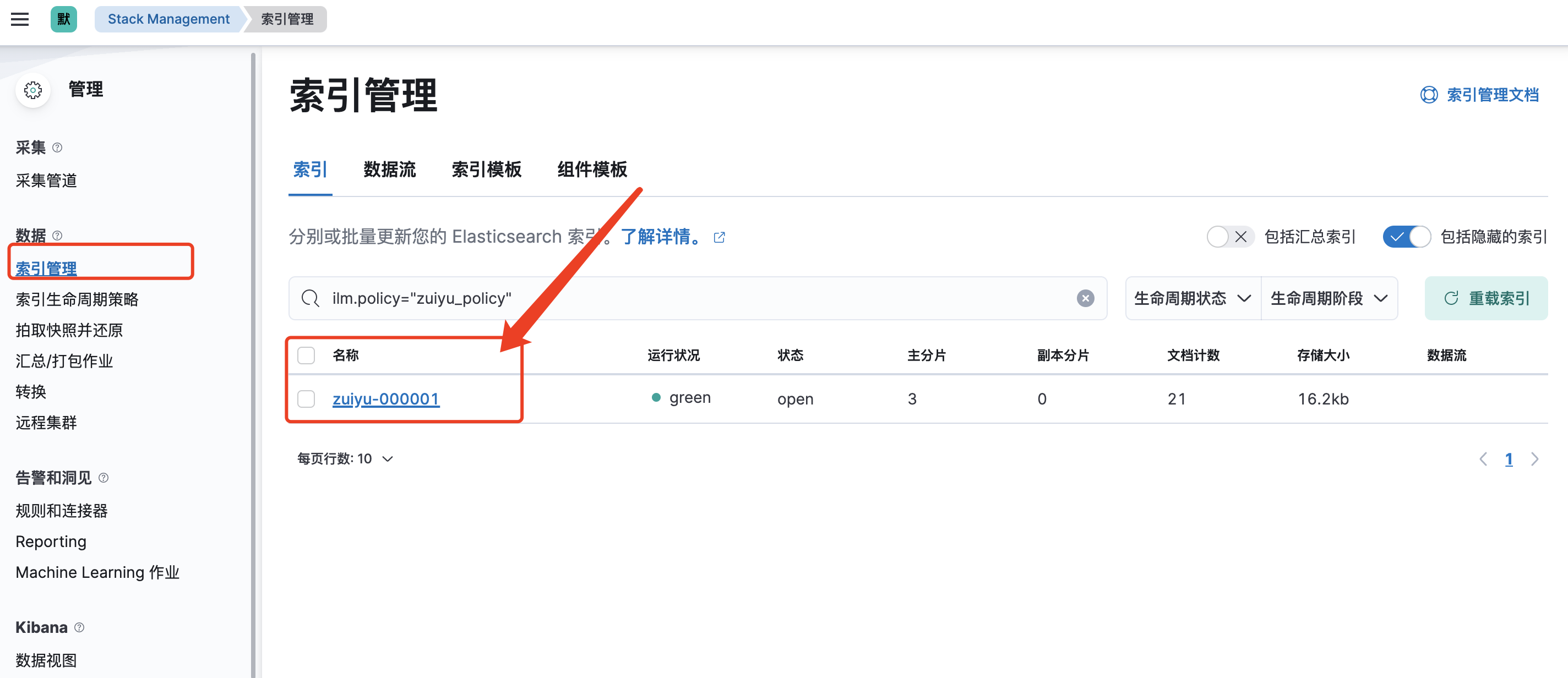Open 索引管理 in sidebar

pos(46,269)
